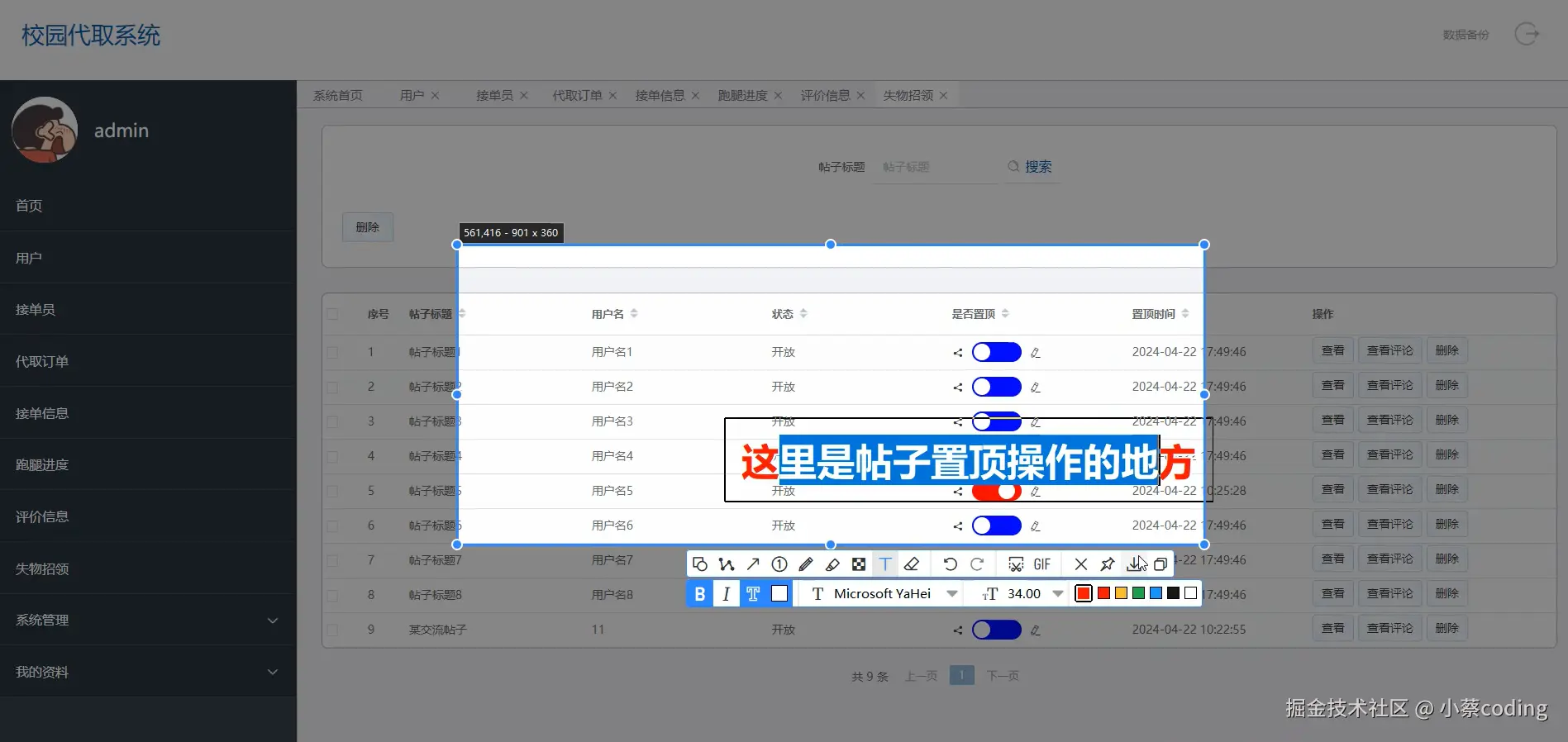Viewport: 1568px width, 742px height.
Task: Sort by the 帖子标题 column
Action: pos(462,314)
